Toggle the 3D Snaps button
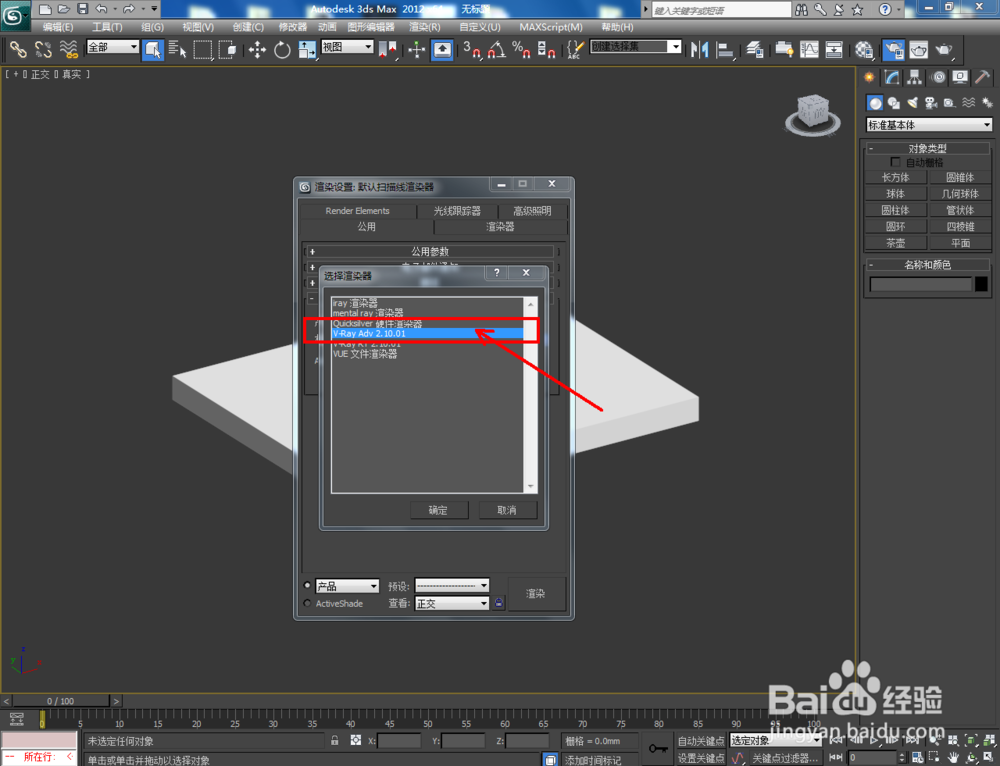The image size is (1000, 766). point(472,49)
